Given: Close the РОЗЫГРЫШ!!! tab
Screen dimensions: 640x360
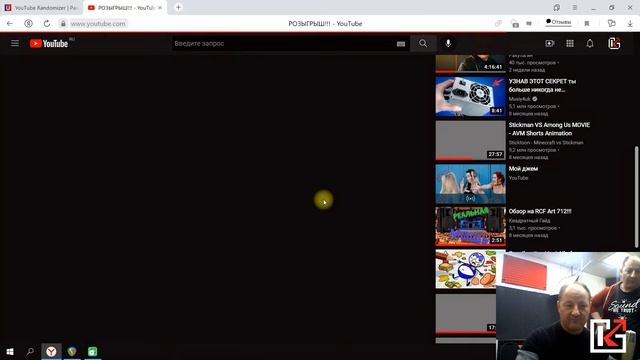Looking at the screenshot, I should [x=160, y=8].
